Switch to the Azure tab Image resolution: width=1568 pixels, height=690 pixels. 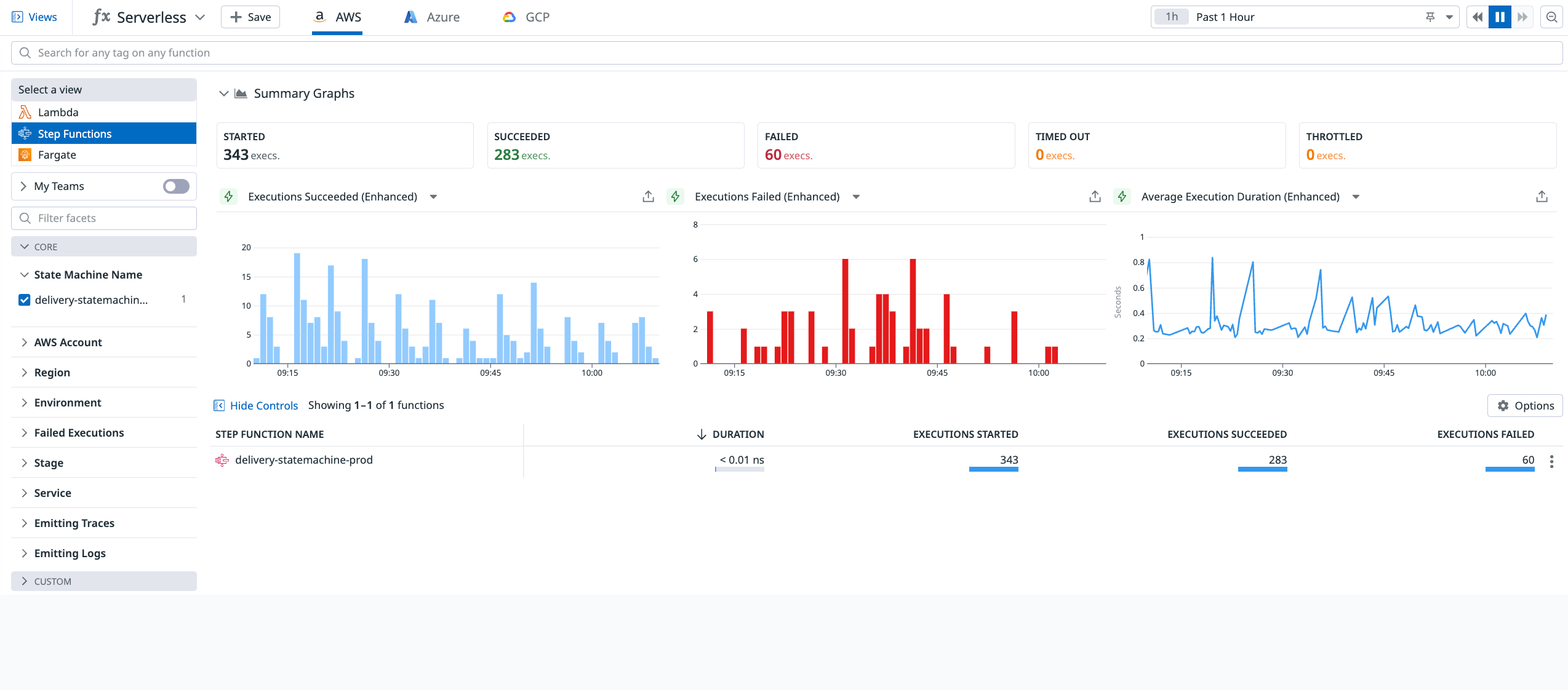[x=432, y=17]
